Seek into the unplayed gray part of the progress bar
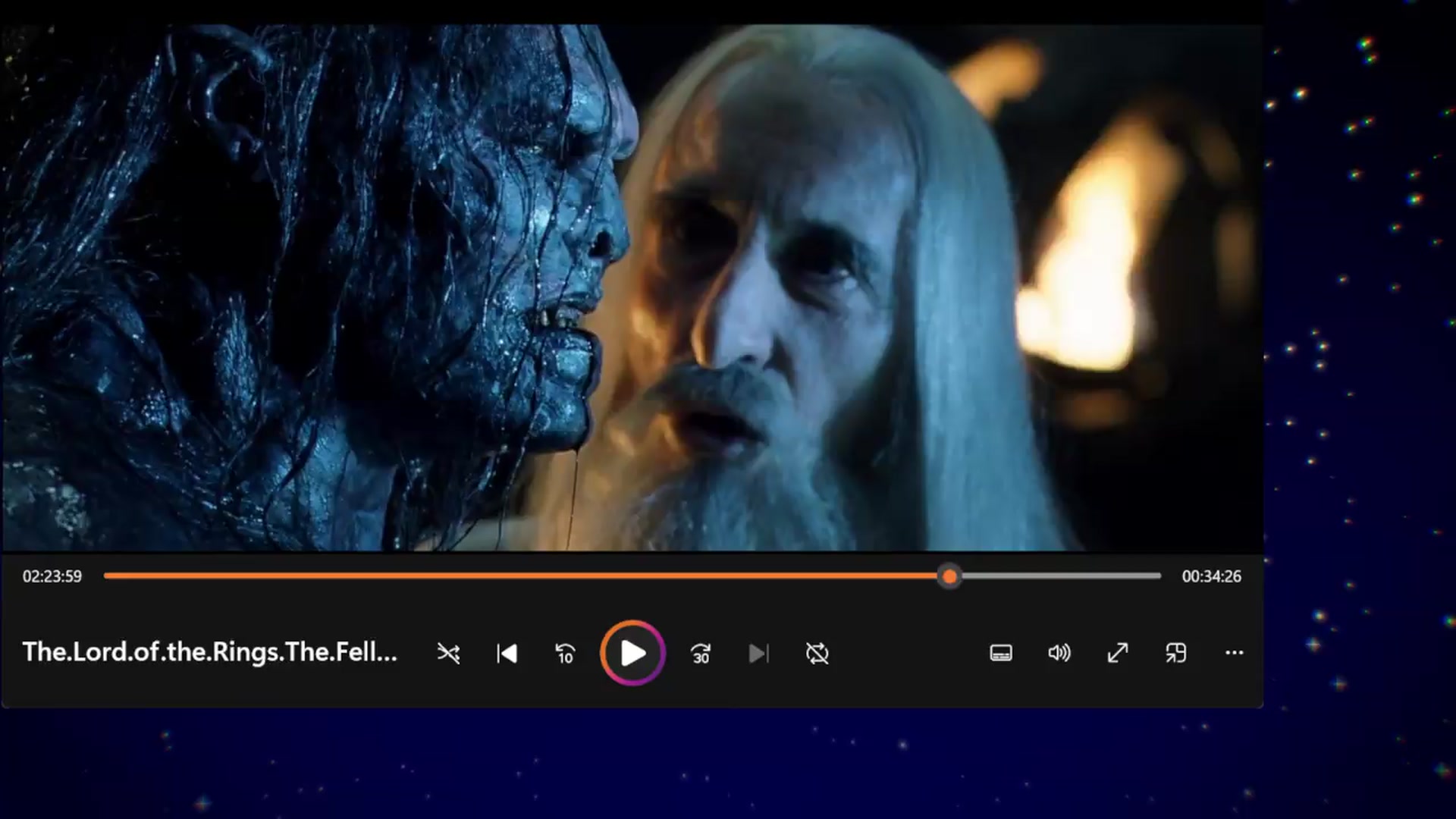This screenshot has width=1456, height=819. [x=1062, y=576]
